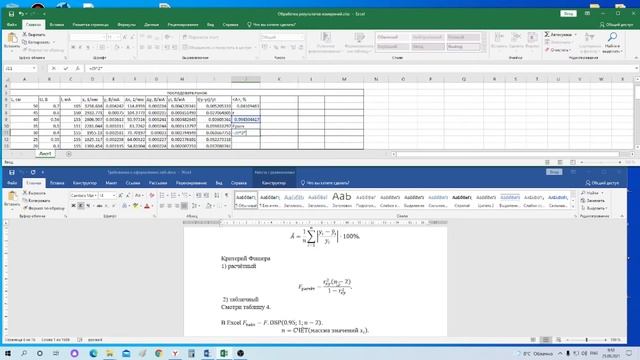
Task: Open Word text highlight color
Action: (x=136, y=206)
